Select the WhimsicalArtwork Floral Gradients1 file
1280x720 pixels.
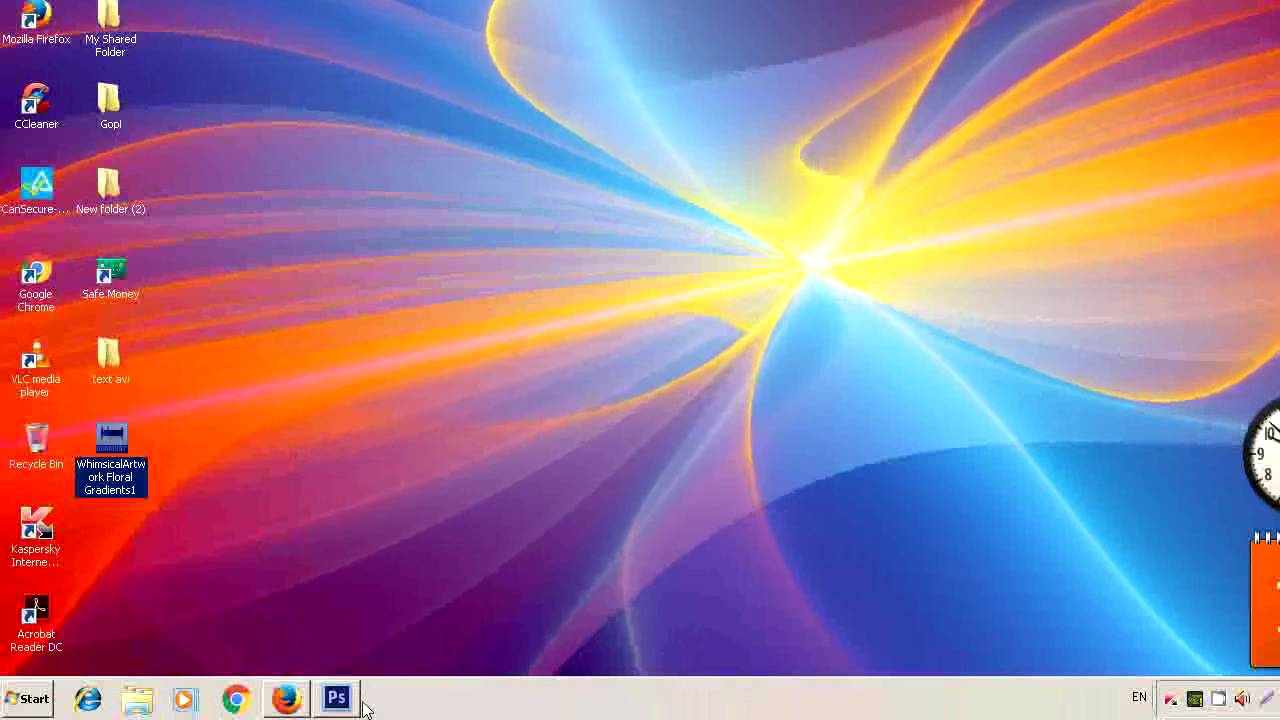[x=111, y=460]
